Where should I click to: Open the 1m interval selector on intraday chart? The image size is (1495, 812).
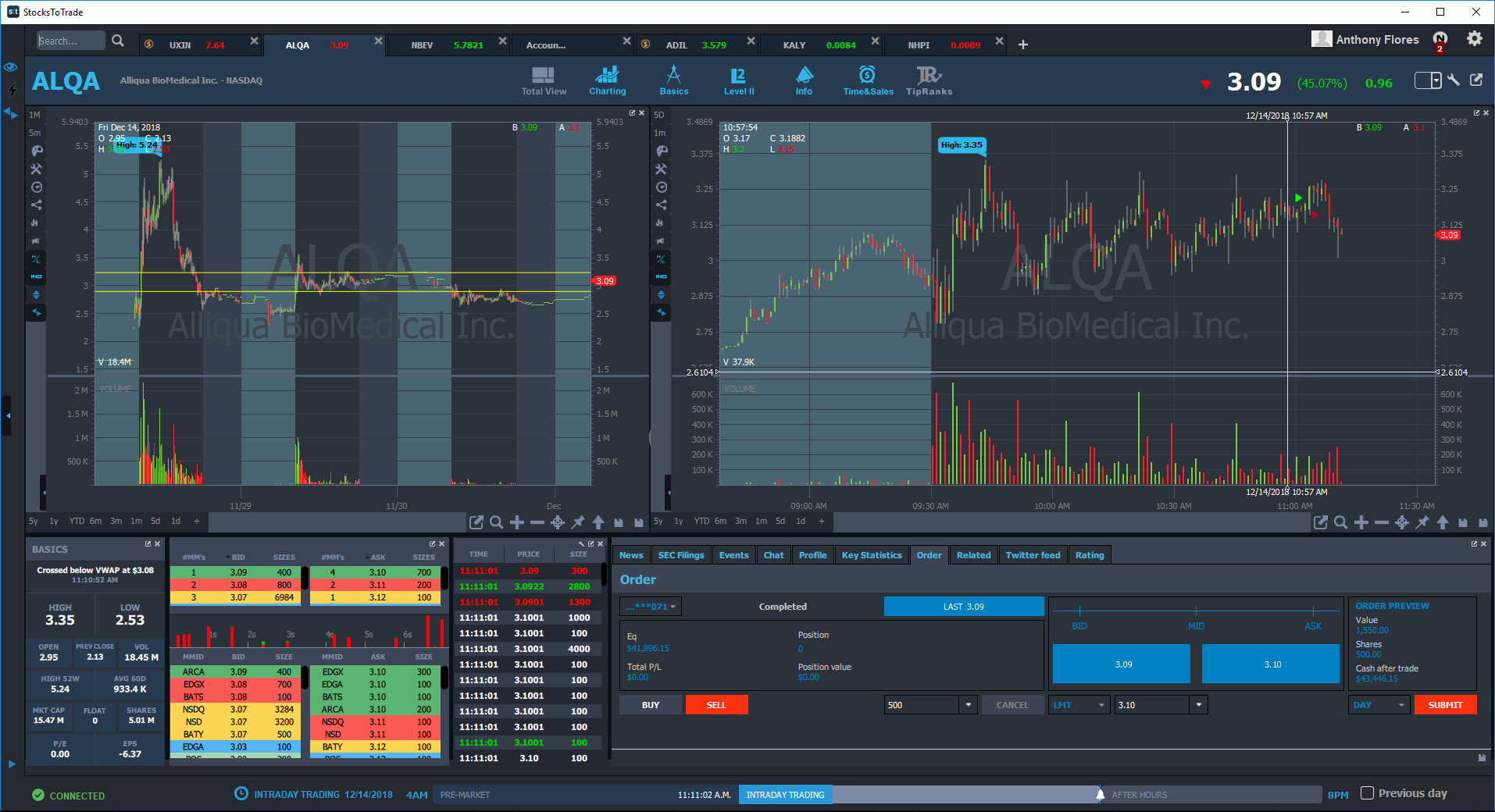pos(660,133)
